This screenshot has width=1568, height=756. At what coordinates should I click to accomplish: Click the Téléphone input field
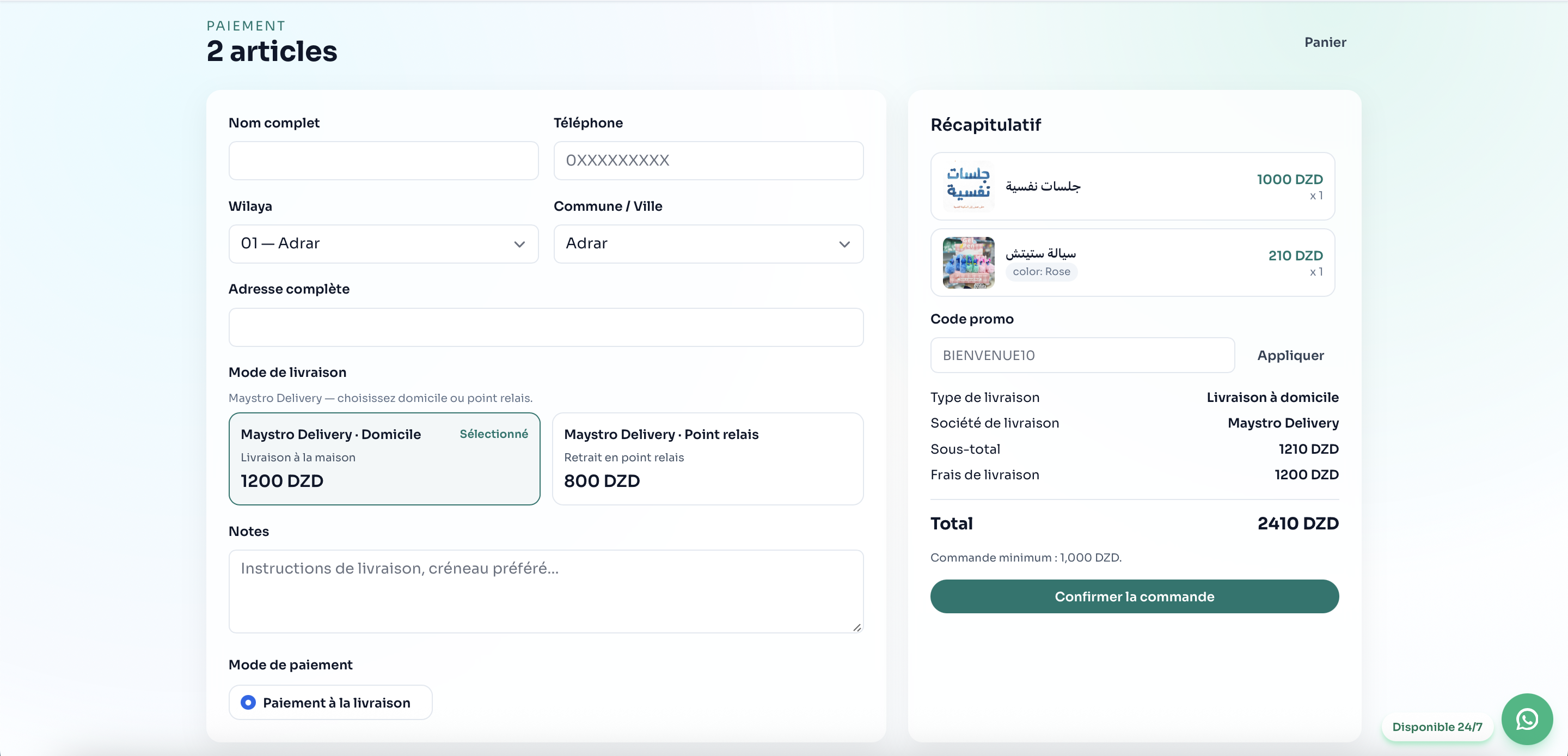coord(708,160)
